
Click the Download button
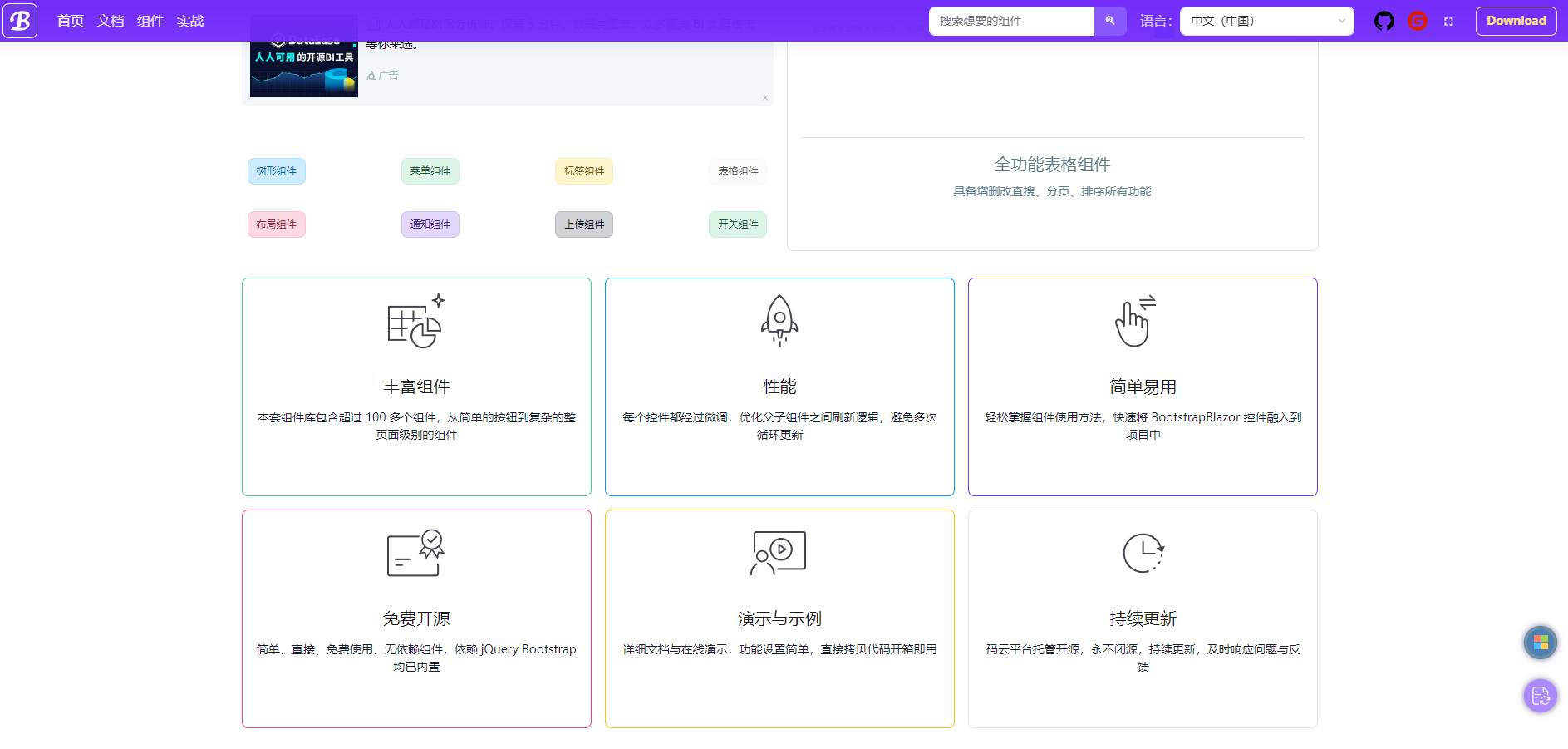tap(1516, 20)
